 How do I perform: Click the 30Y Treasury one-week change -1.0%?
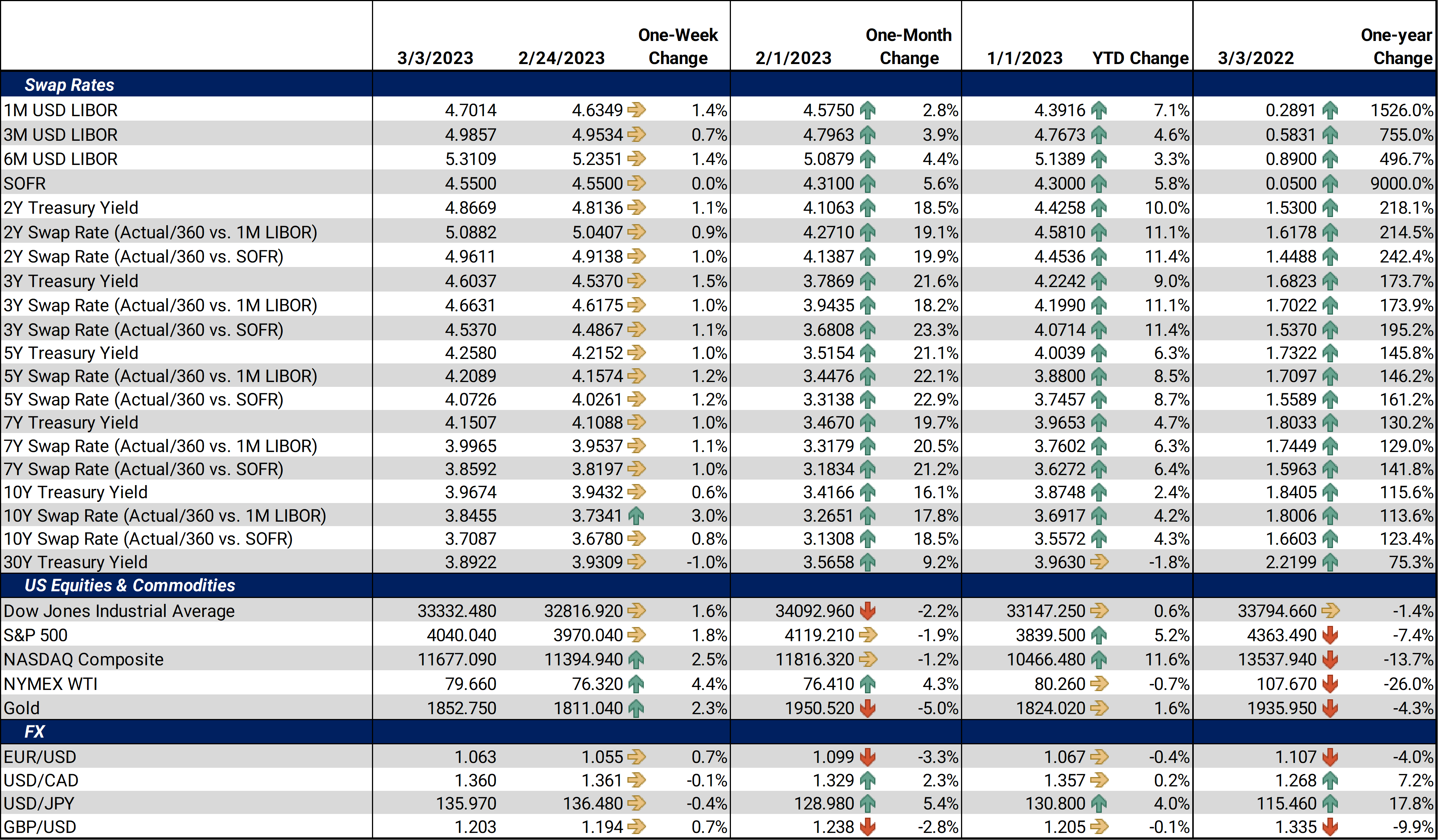[x=707, y=562]
